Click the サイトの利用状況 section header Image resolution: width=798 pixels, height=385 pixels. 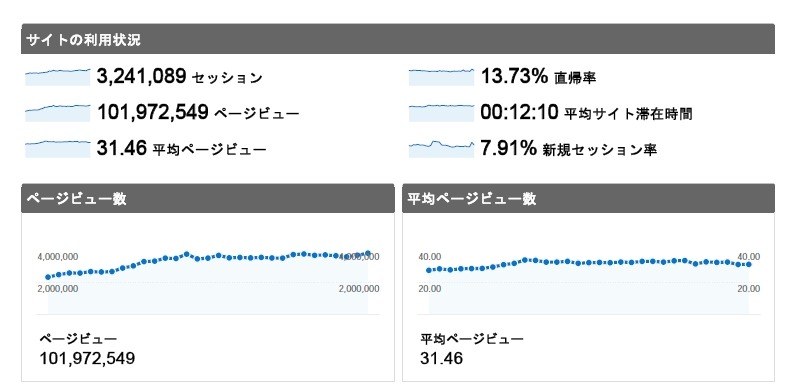click(x=398, y=39)
